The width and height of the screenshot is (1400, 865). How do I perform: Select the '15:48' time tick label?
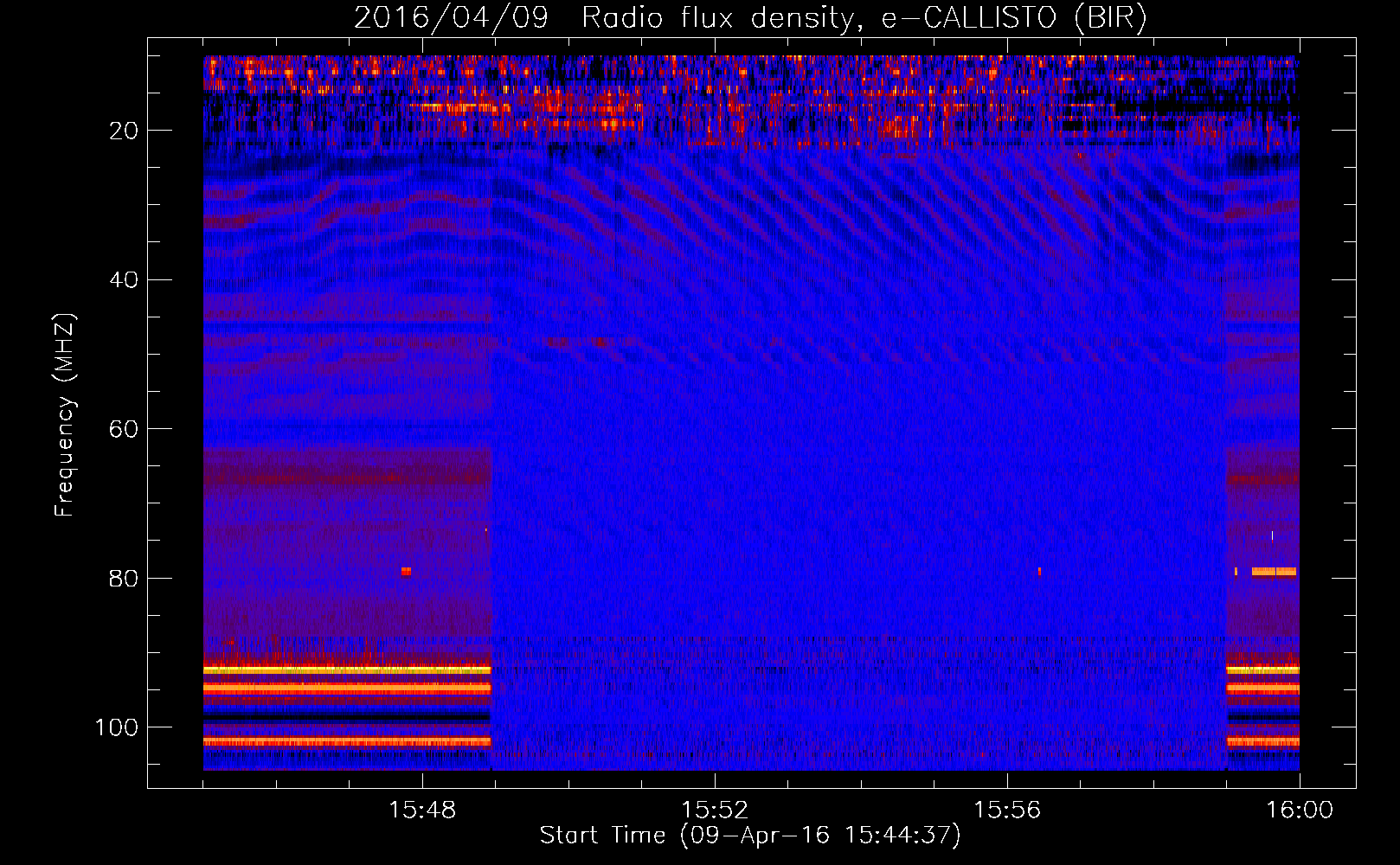pyautogui.click(x=422, y=811)
